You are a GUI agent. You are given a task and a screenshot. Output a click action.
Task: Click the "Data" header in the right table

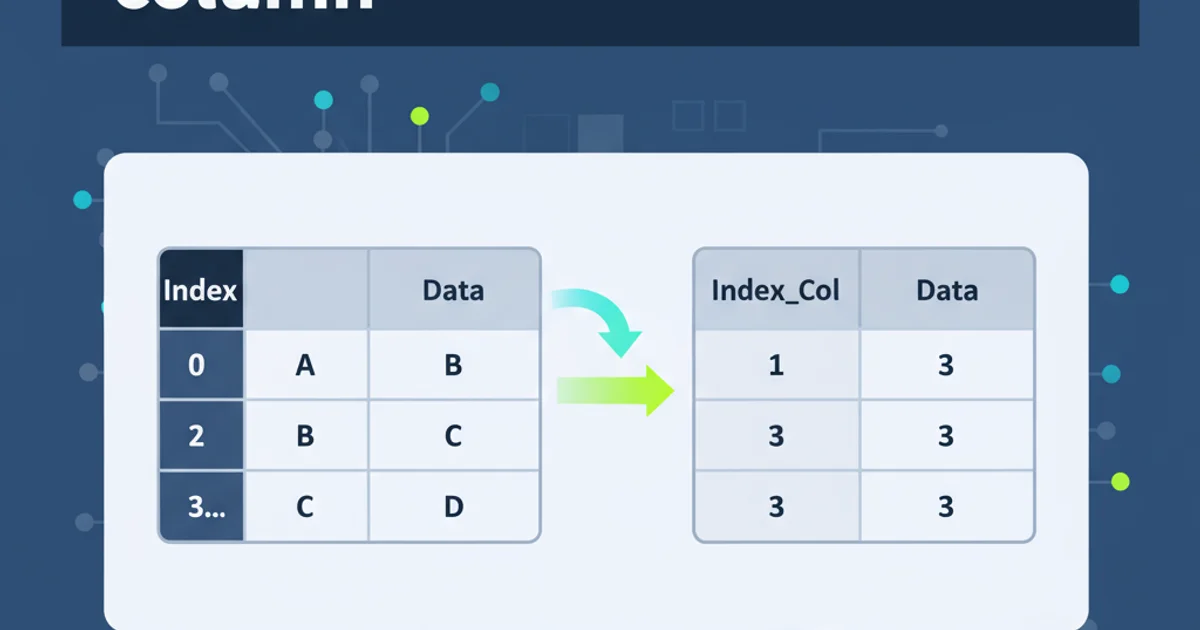coord(946,290)
